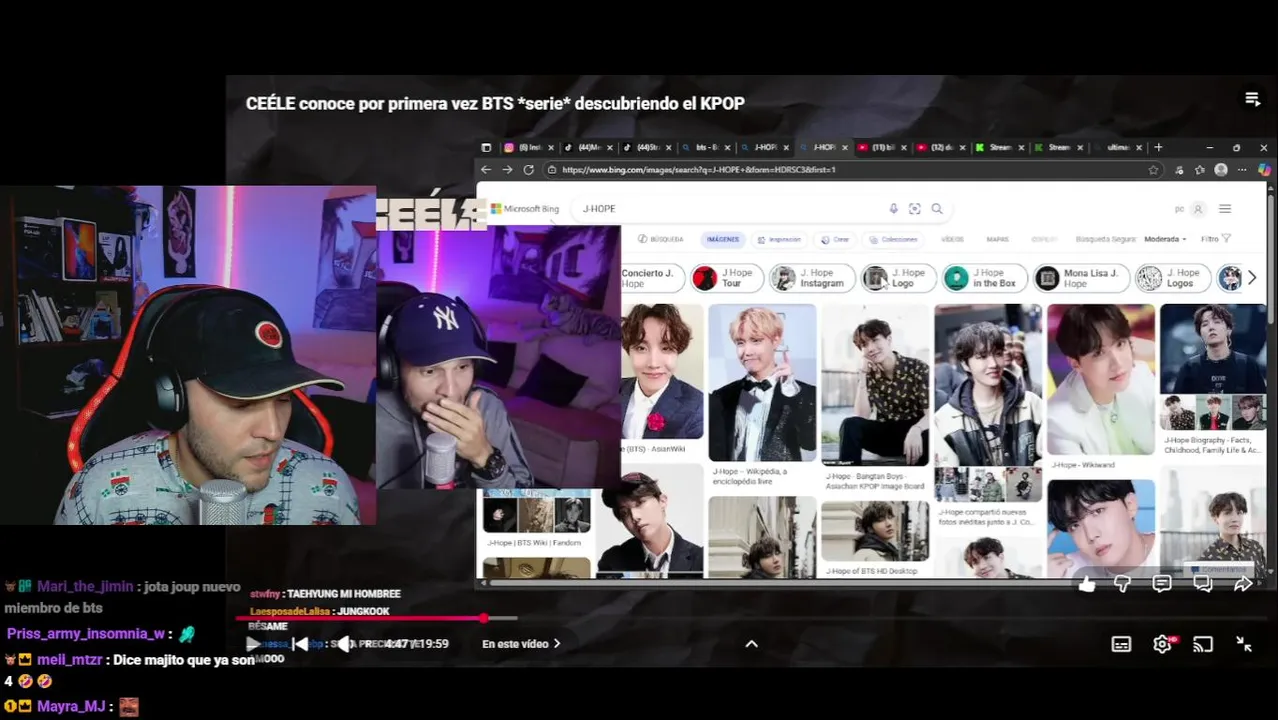This screenshot has width=1278, height=720.
Task: Mute the video with the volume icon
Action: 343,644
